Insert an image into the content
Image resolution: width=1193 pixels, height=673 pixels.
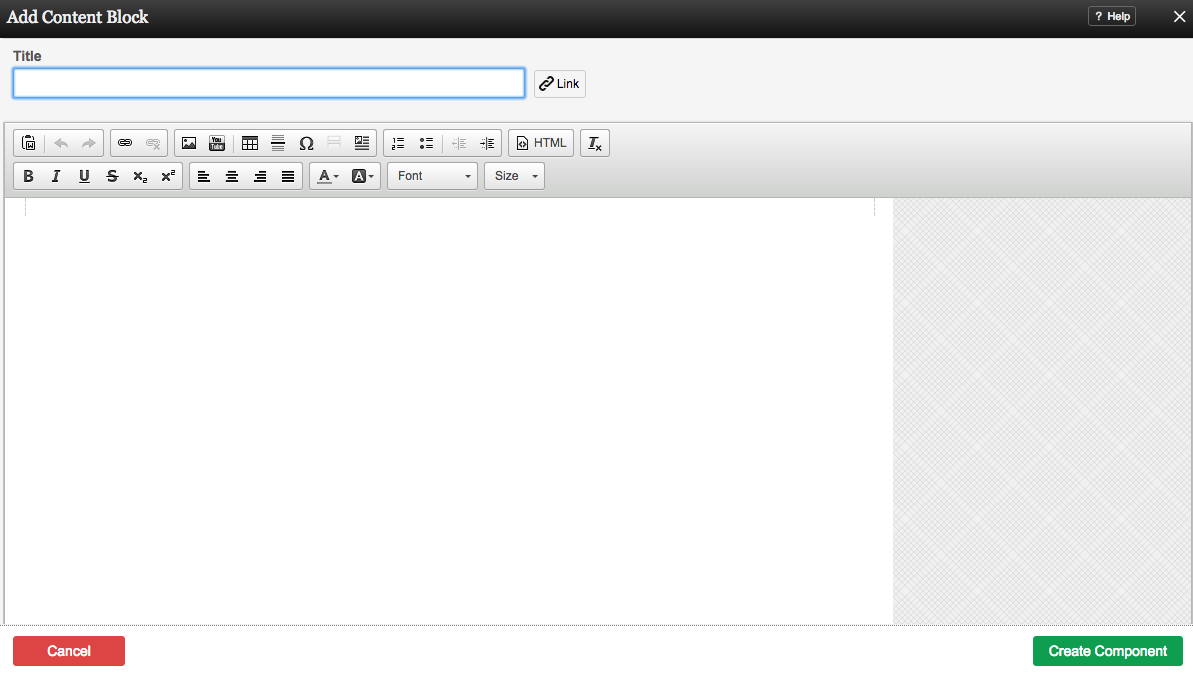[x=189, y=143]
